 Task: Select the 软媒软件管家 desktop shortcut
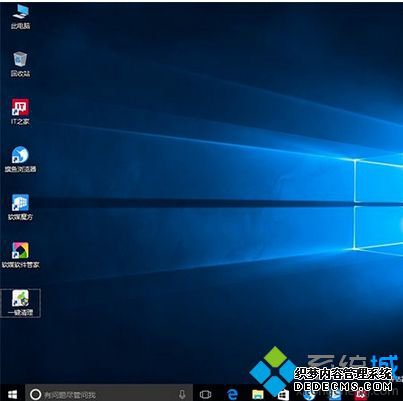[x=20, y=256]
